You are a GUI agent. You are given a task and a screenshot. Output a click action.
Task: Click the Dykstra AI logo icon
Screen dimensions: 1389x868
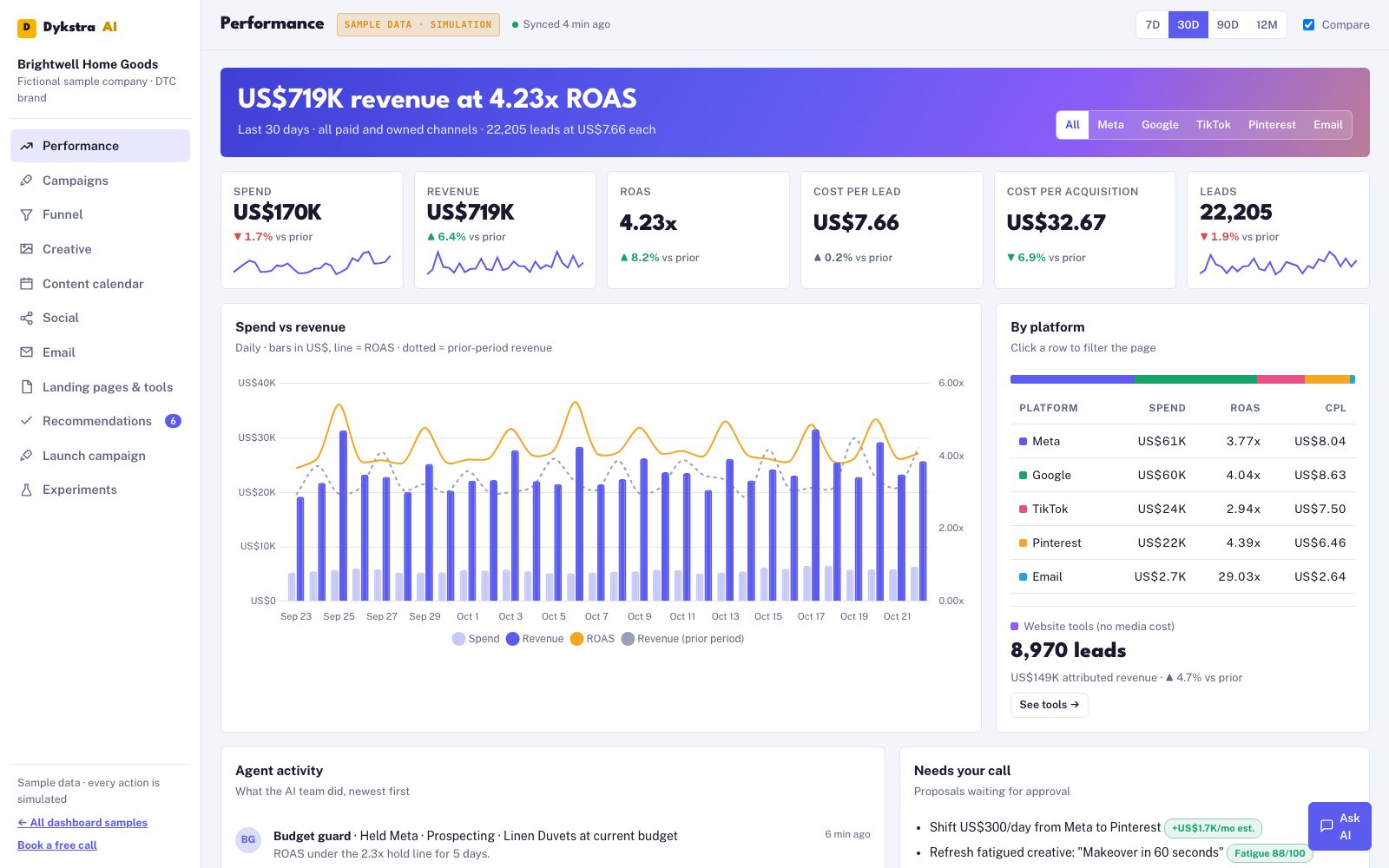(27, 27)
